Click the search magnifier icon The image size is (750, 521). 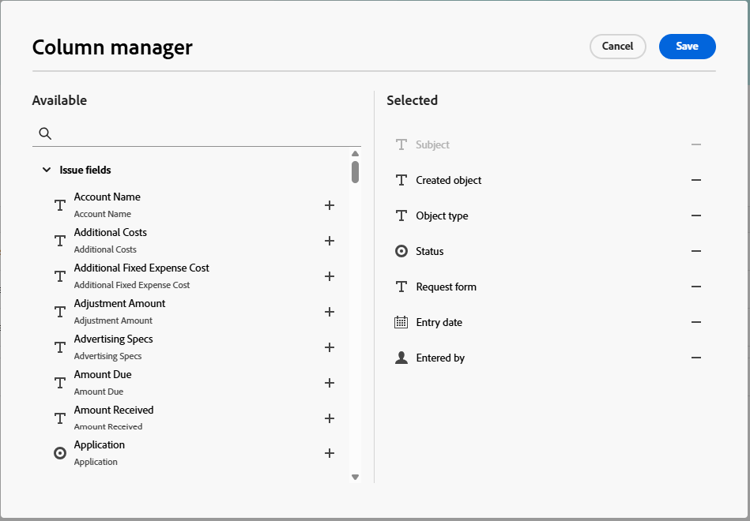point(45,133)
